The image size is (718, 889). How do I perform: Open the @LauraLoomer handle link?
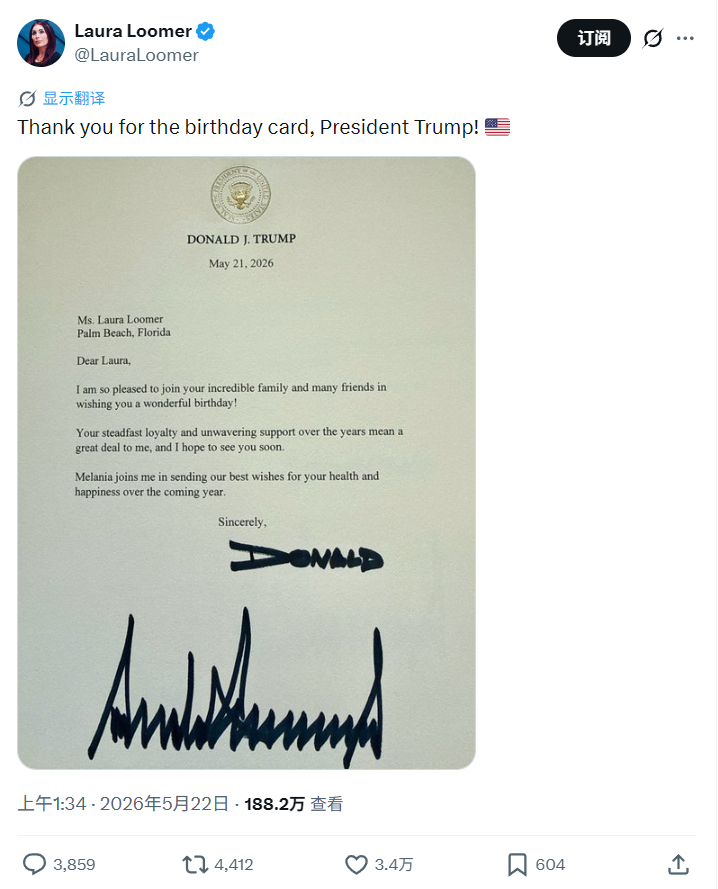tap(136, 55)
